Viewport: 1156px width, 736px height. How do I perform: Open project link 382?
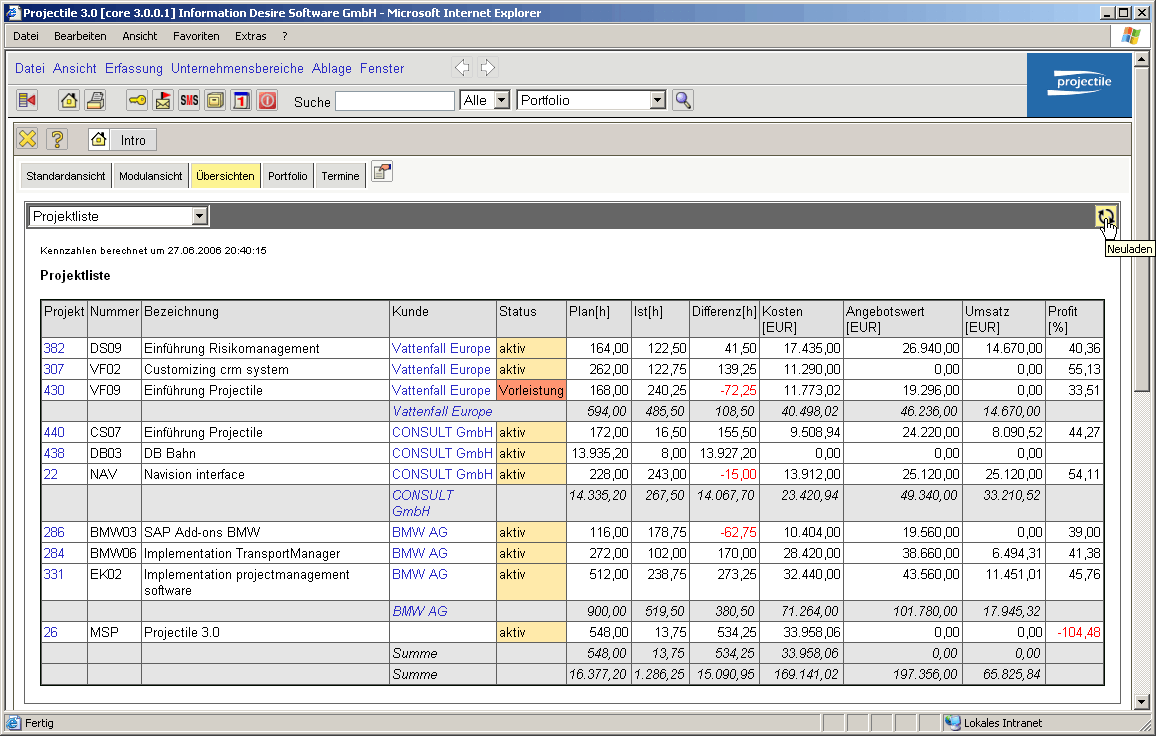[x=53, y=349]
